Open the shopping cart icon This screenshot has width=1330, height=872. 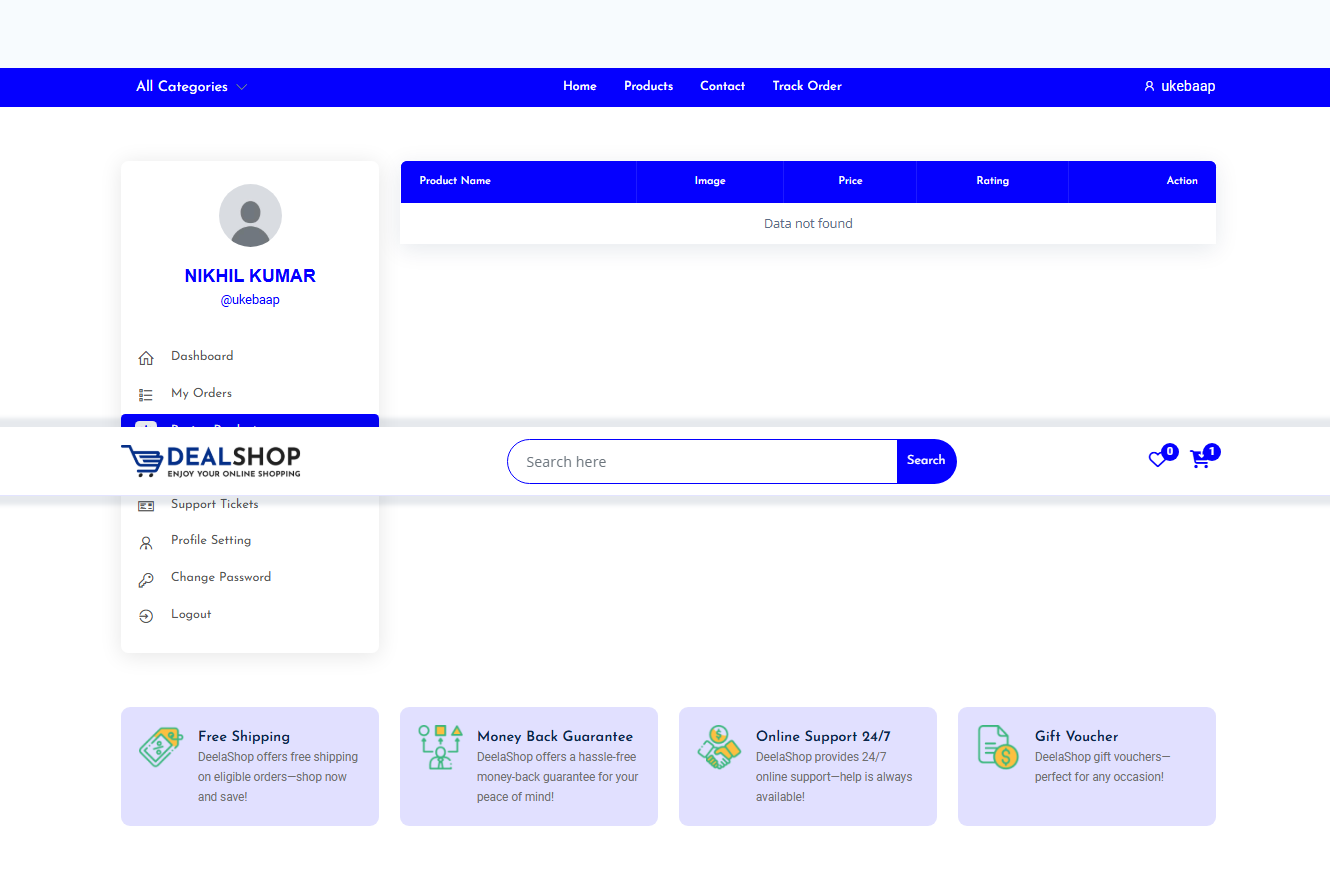tap(1200, 460)
